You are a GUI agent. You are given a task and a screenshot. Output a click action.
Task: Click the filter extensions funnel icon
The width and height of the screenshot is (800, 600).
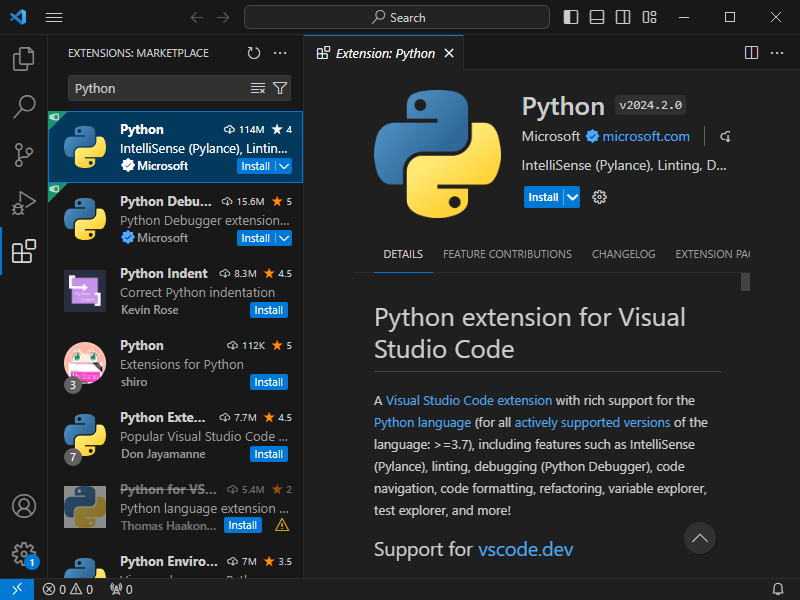coord(280,88)
